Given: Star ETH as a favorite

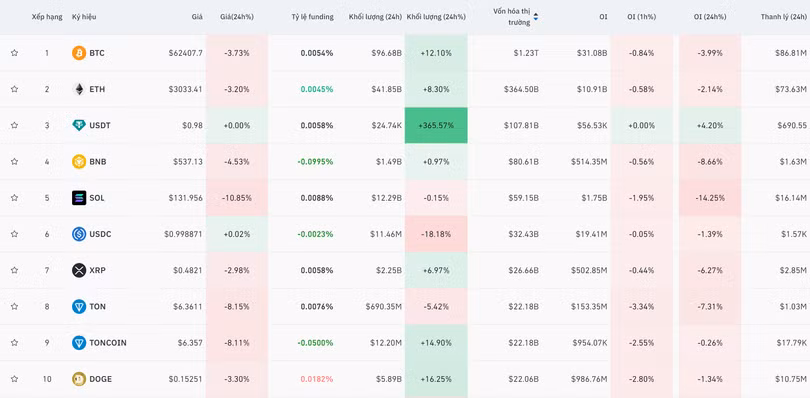Looking at the screenshot, I should click(x=14, y=89).
